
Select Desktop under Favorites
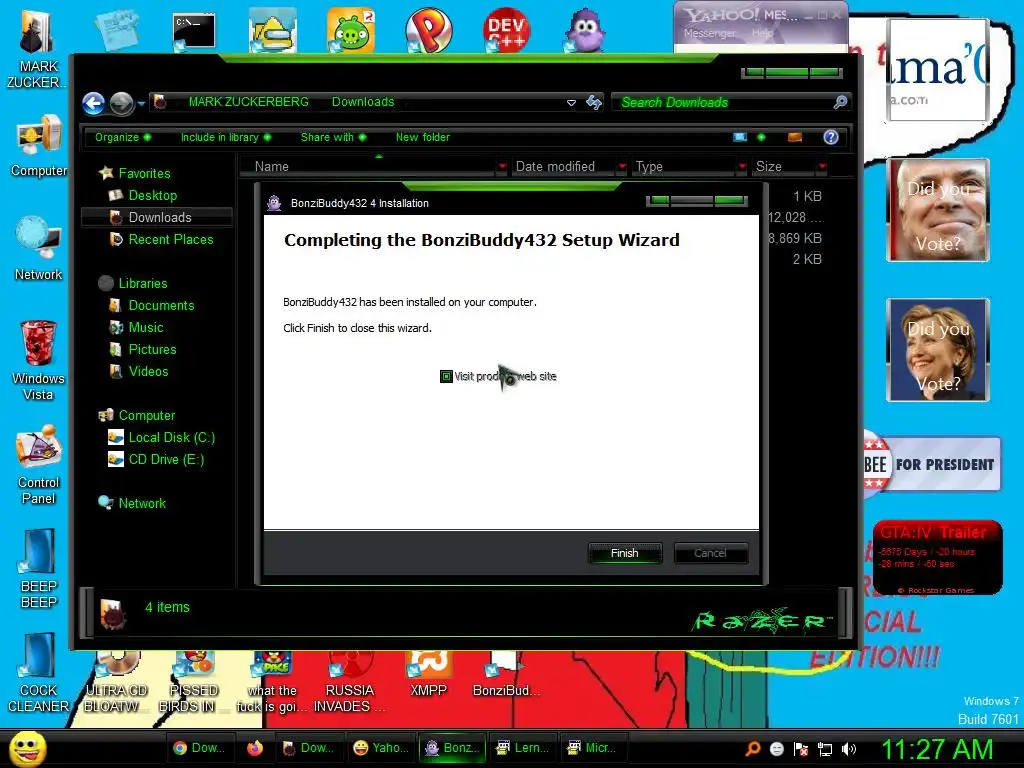click(x=152, y=195)
